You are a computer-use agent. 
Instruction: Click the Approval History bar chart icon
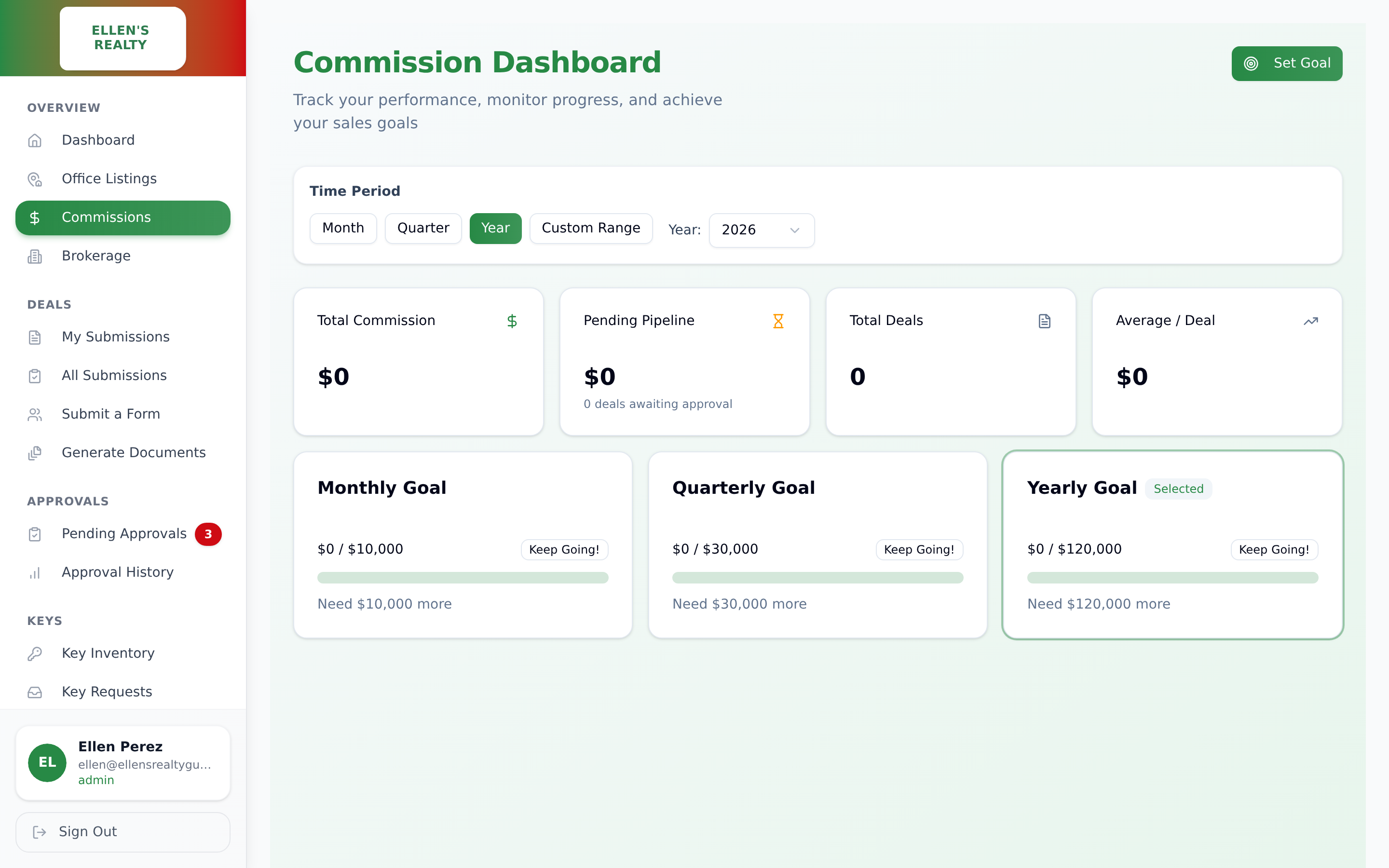pos(35,572)
